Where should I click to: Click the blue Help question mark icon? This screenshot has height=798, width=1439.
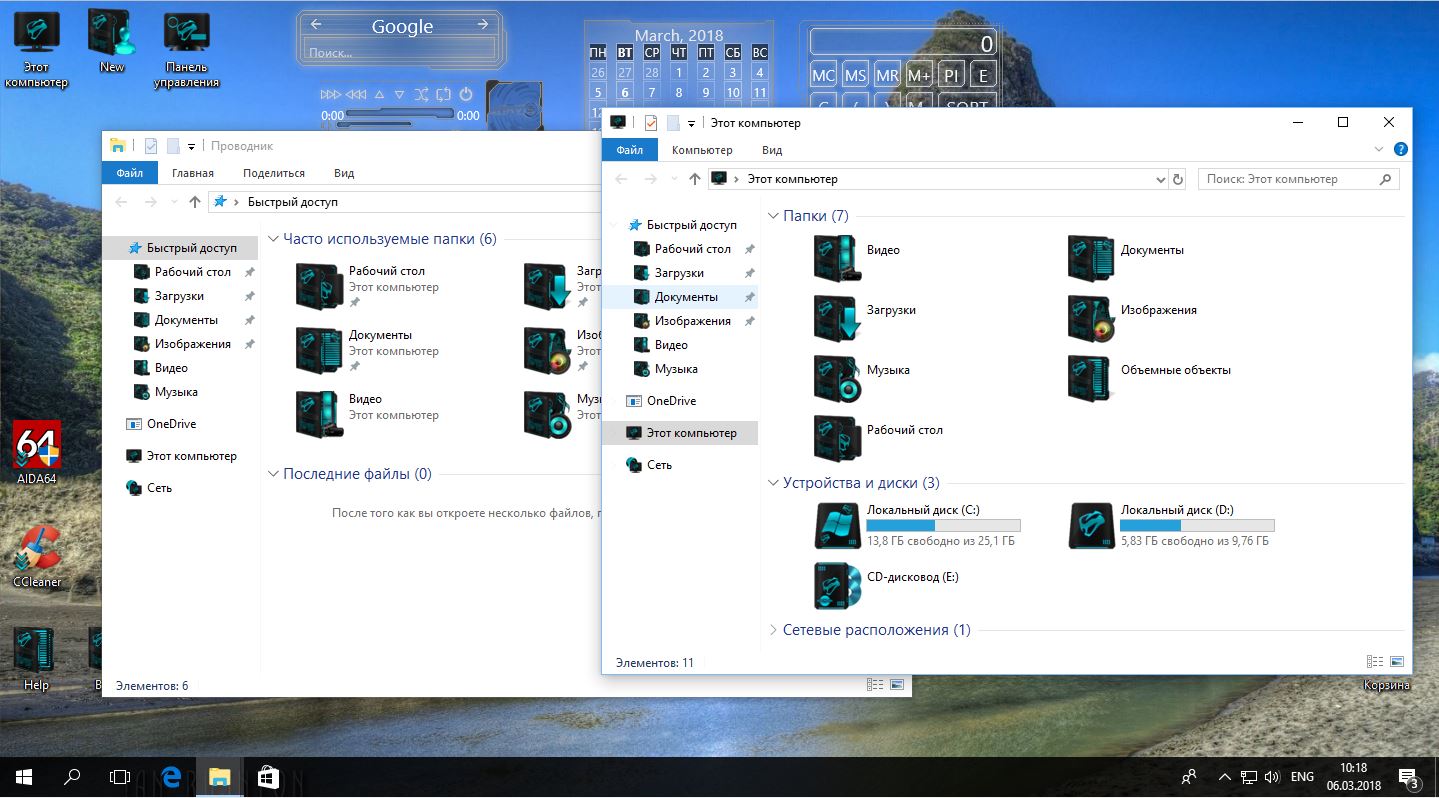(1401, 150)
